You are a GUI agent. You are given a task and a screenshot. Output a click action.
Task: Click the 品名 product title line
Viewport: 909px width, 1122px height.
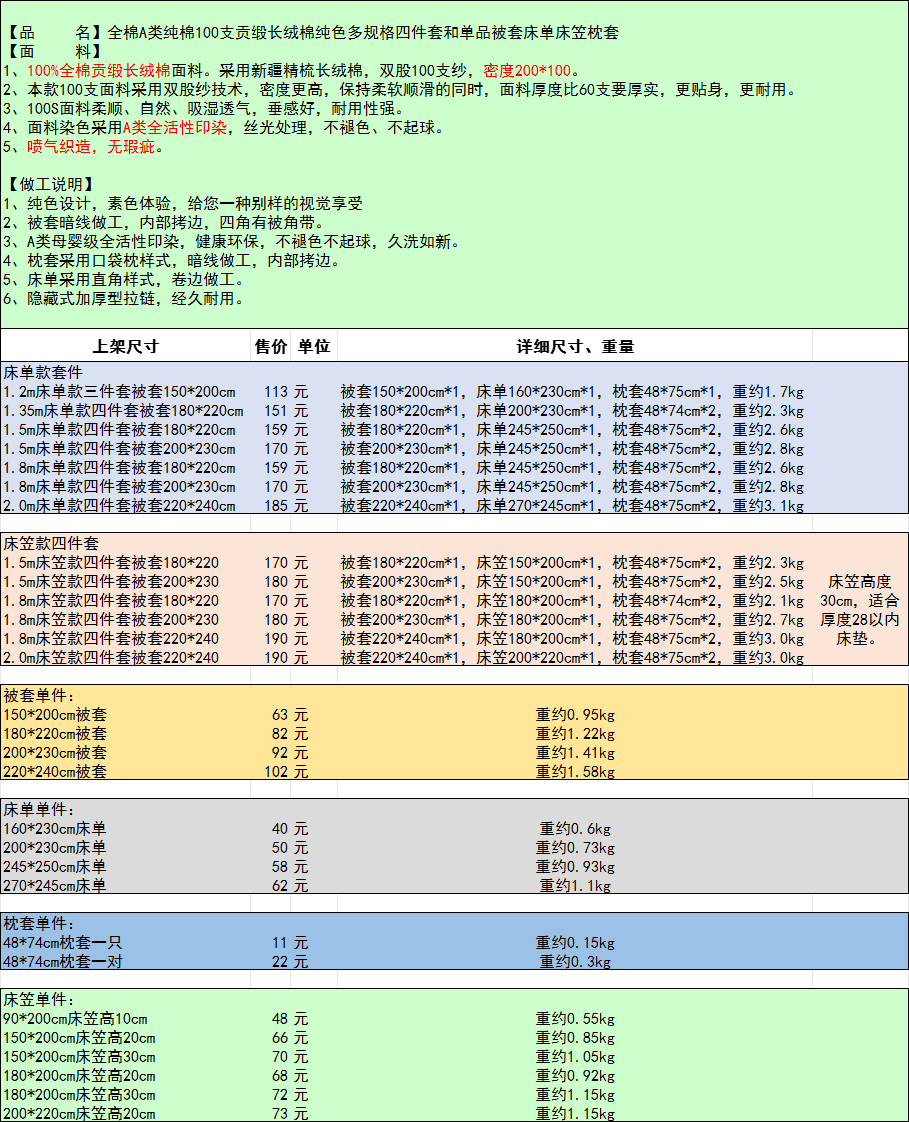pyautogui.click(x=312, y=32)
